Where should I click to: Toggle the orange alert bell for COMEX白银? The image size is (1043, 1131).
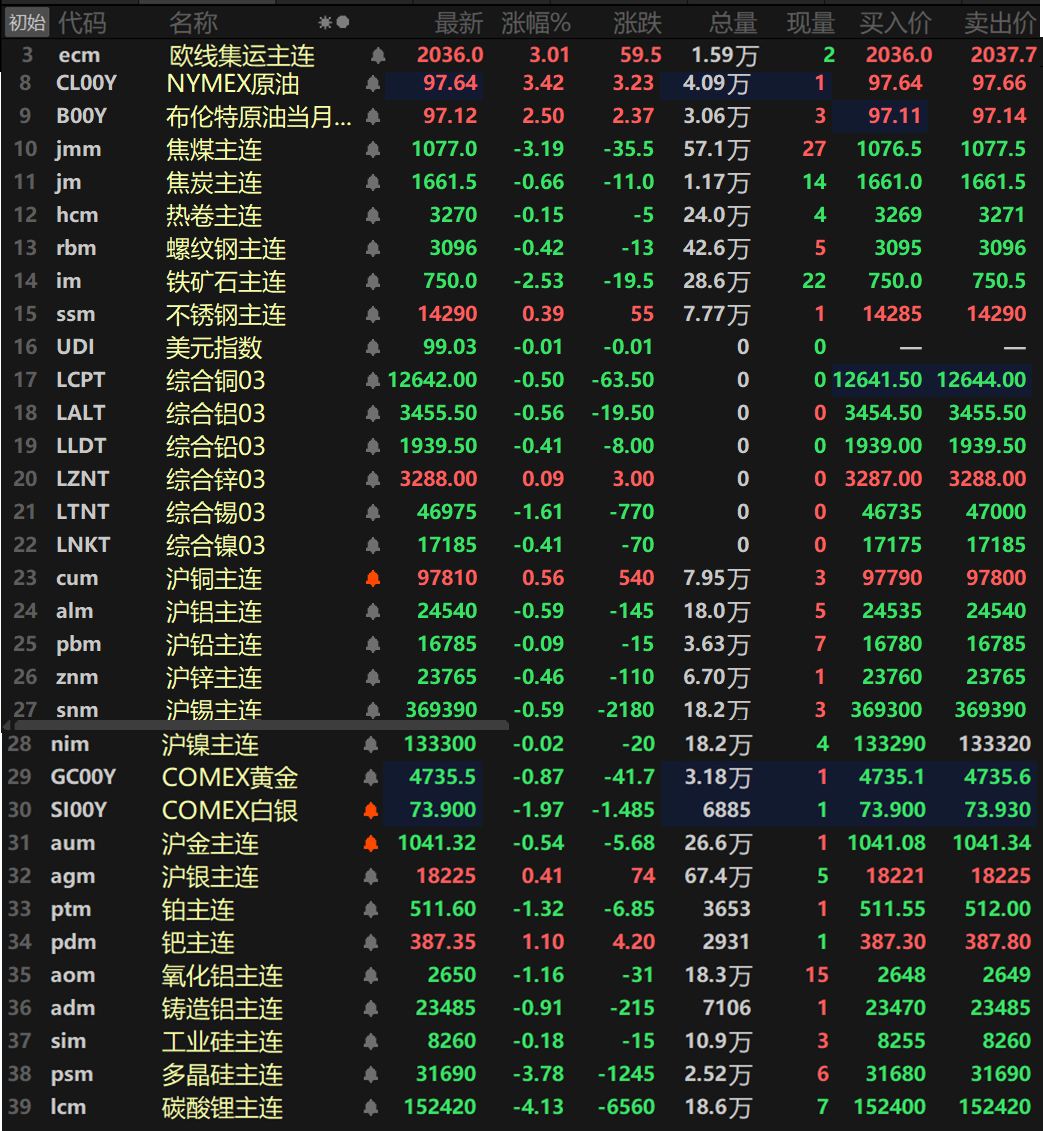coord(371,811)
